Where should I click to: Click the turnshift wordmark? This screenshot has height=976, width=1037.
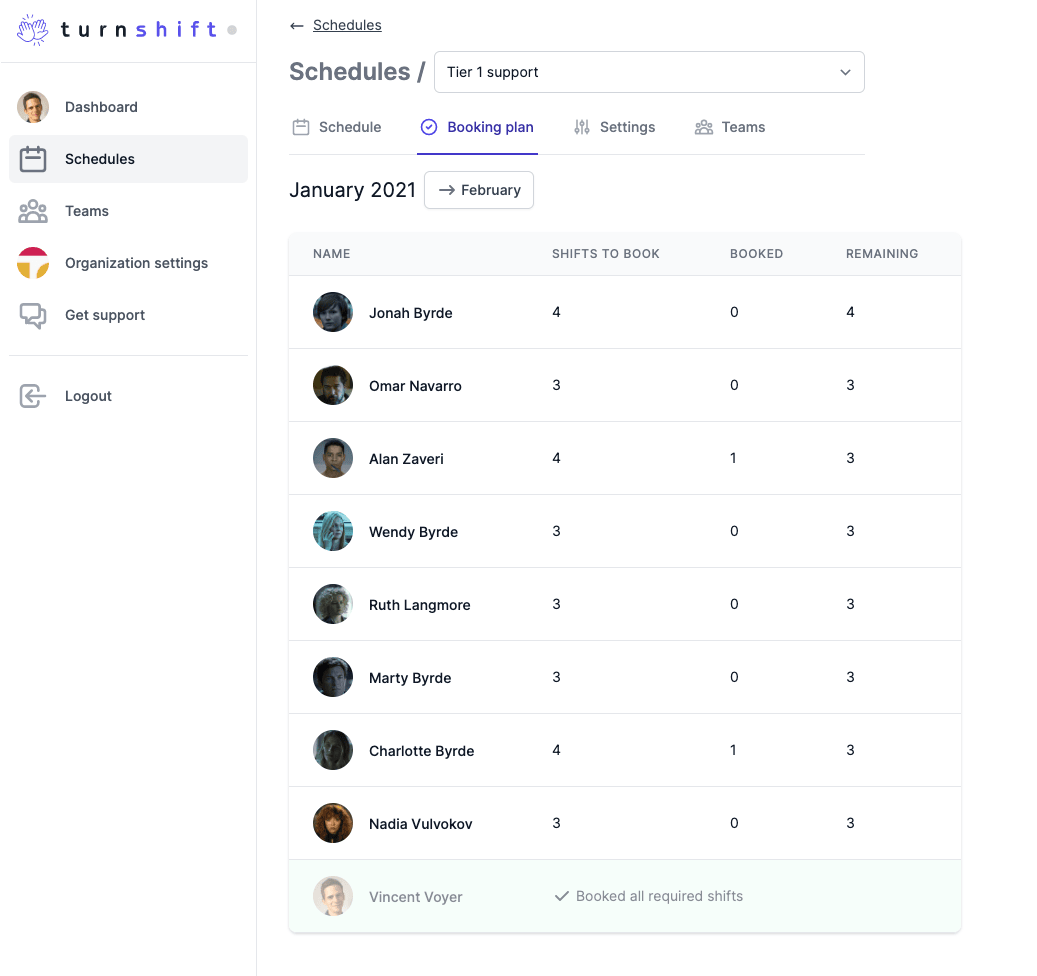click(139, 30)
